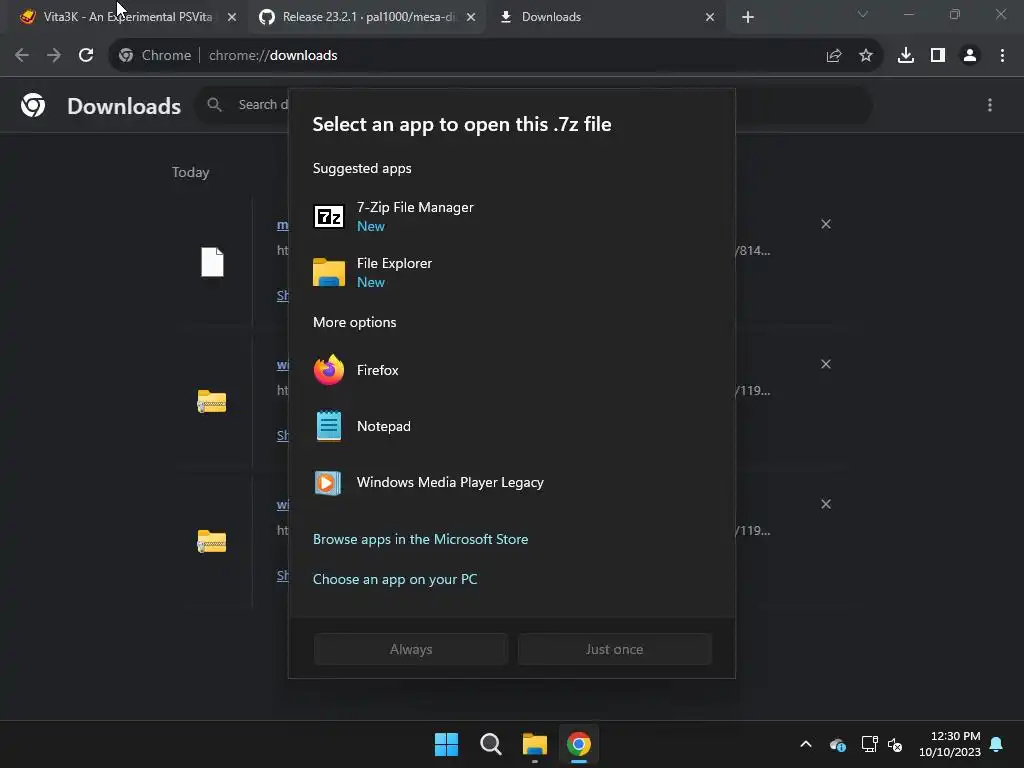1024x768 pixels.
Task: Show hidden system tray icons
Action: [806, 744]
